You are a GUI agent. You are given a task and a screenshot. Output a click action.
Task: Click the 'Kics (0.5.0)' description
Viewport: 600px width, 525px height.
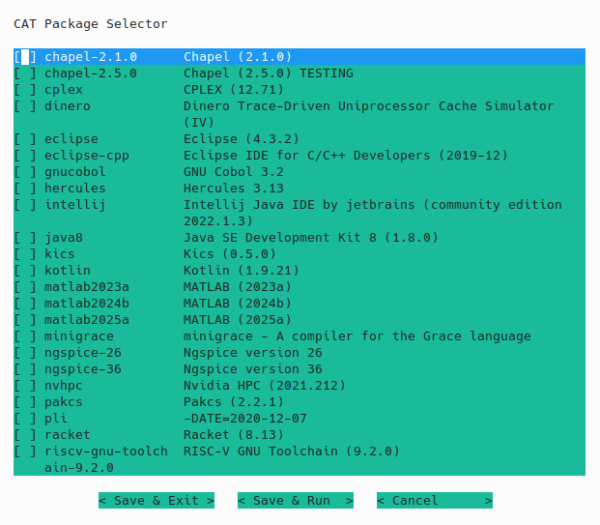[230, 254]
